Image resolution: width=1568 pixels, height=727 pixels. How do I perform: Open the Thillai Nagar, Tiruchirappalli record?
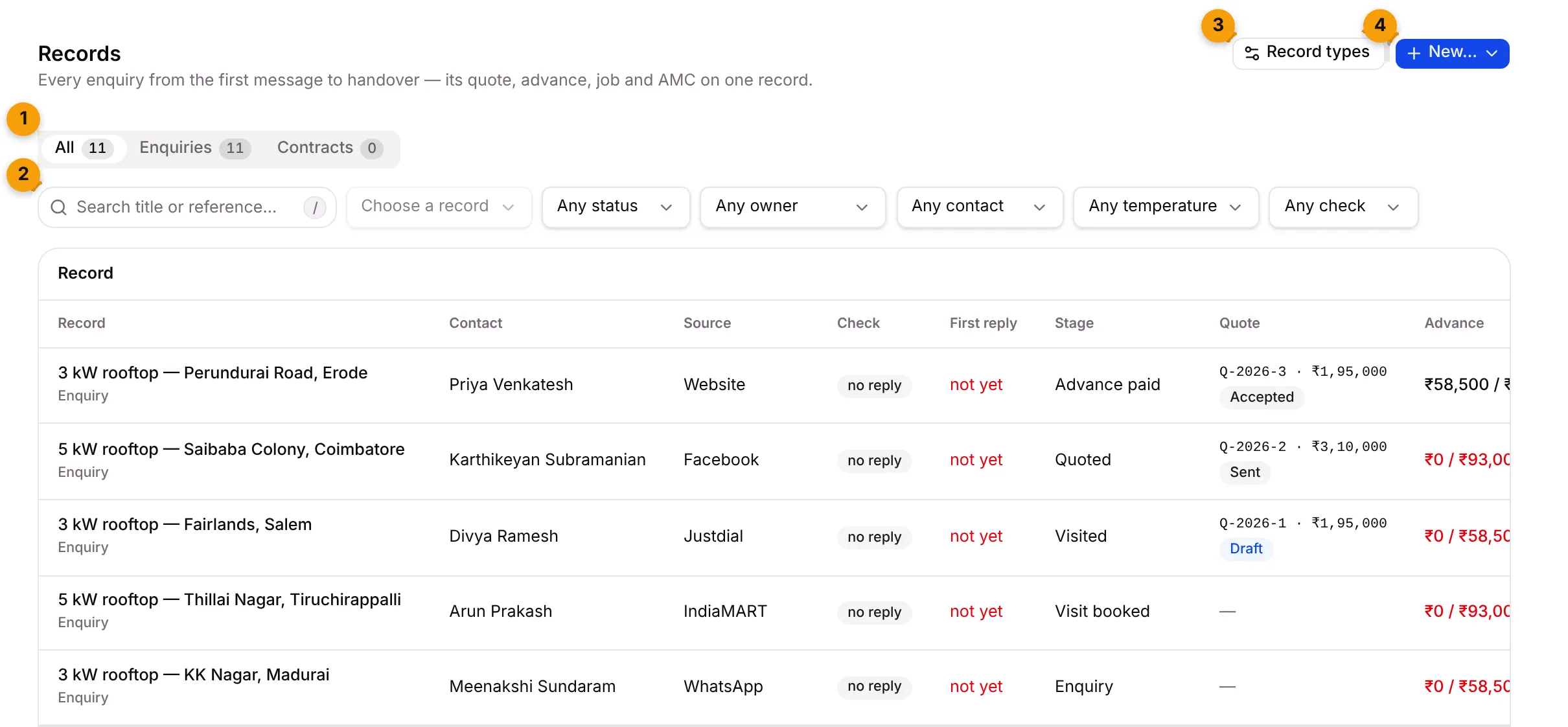click(x=229, y=600)
